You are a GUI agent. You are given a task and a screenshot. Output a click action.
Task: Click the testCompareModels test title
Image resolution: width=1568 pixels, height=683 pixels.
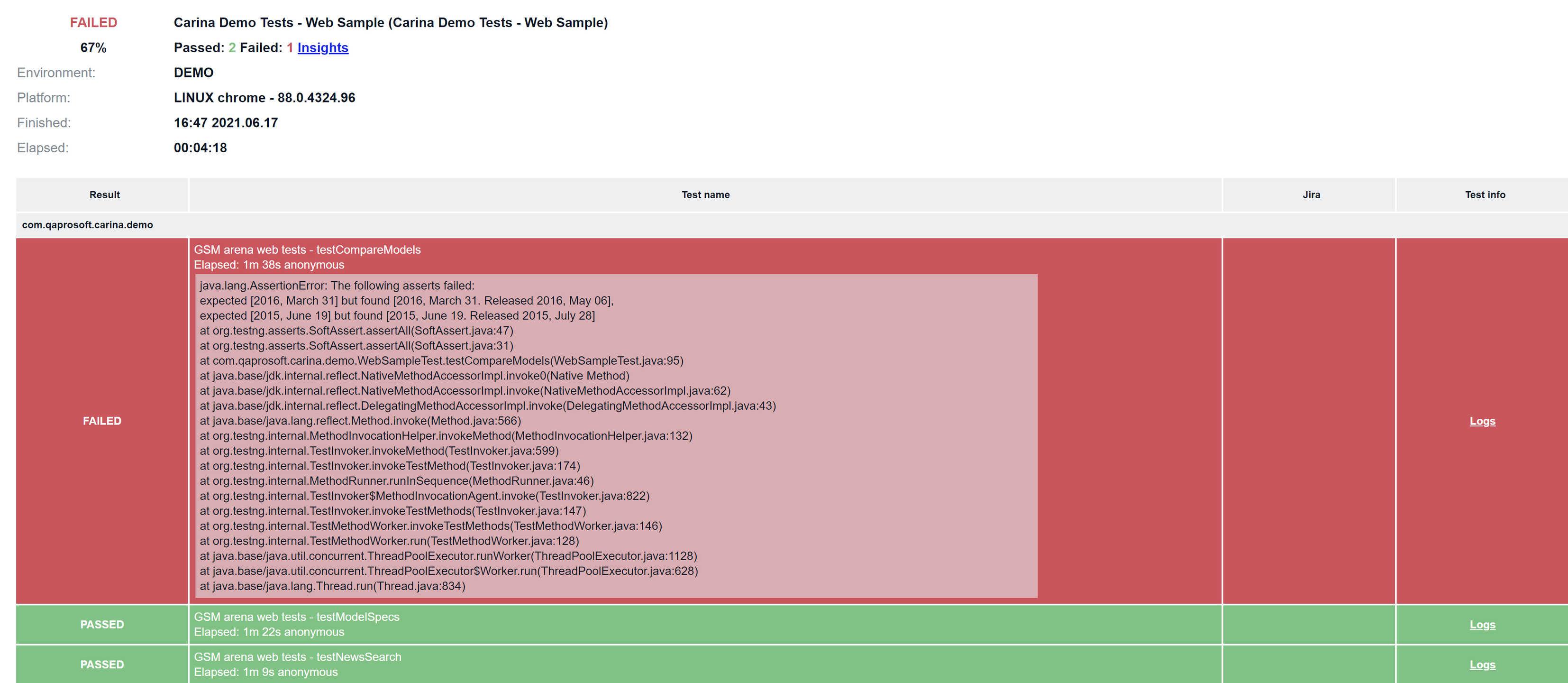click(307, 250)
